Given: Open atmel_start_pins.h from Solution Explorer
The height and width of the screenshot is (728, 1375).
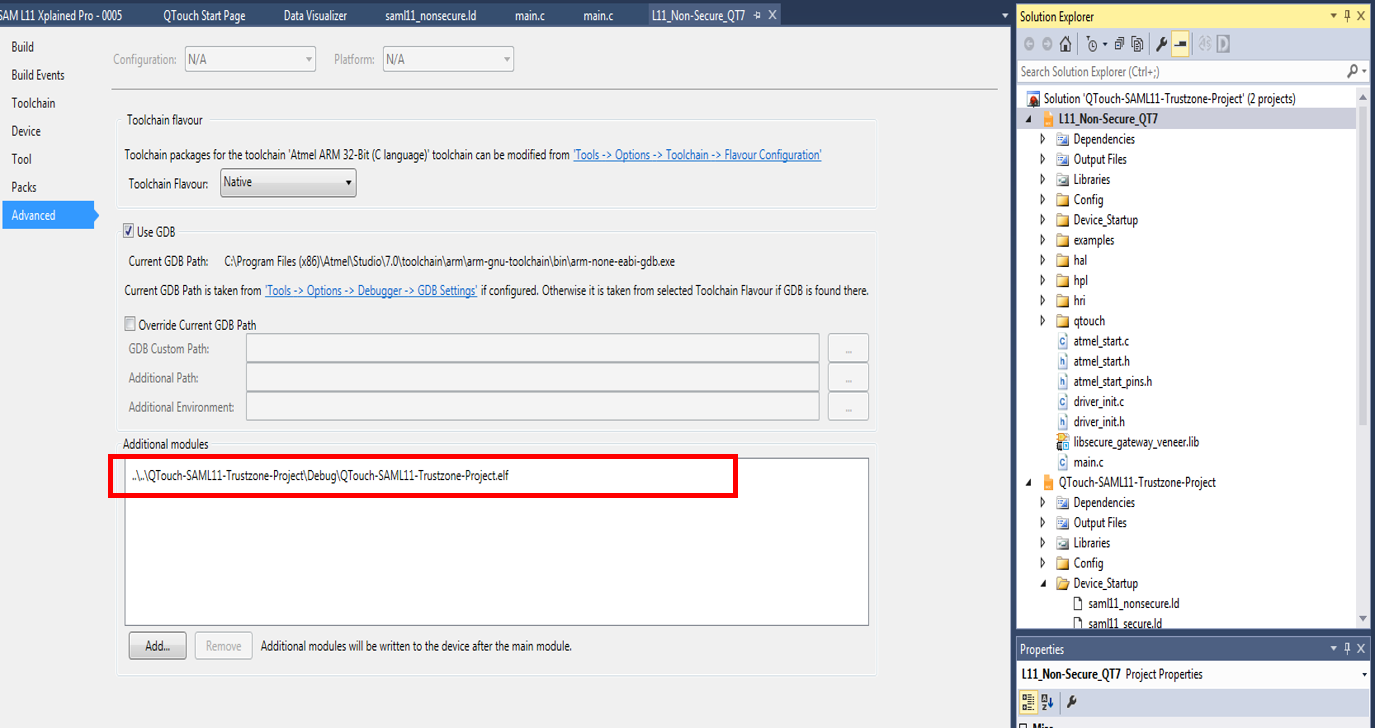Looking at the screenshot, I should pos(1112,381).
